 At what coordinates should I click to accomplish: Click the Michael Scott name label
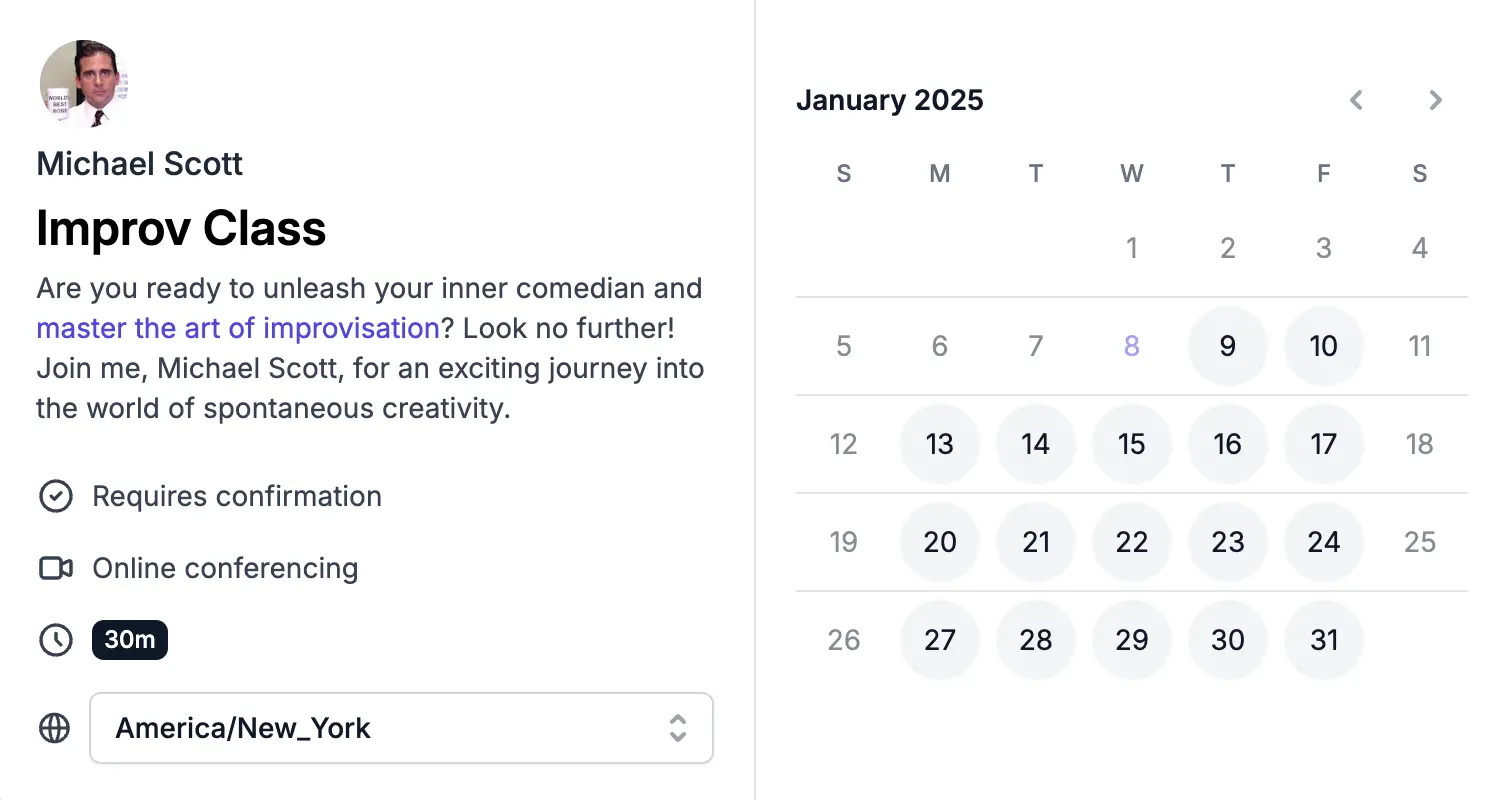139,164
